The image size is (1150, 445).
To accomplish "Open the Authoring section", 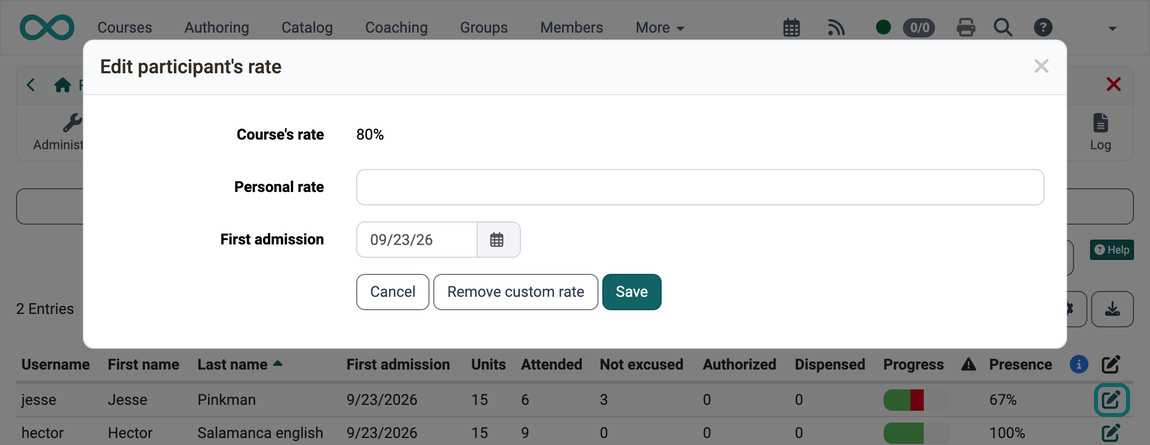I will click(216, 28).
